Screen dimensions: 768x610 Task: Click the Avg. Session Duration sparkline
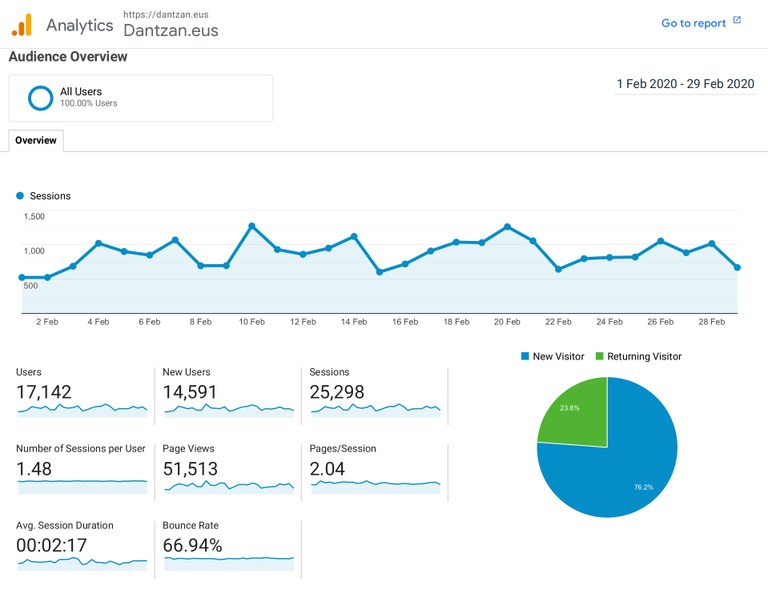pyautogui.click(x=82, y=561)
